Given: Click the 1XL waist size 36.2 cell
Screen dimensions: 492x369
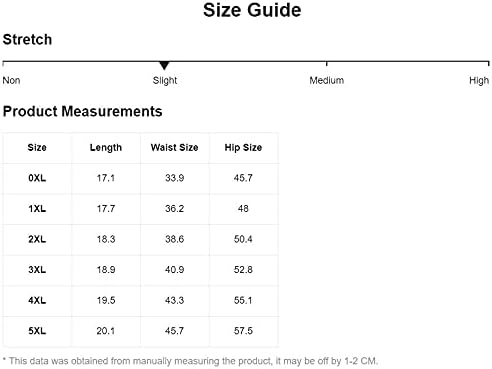Looking at the screenshot, I should pos(174,209).
